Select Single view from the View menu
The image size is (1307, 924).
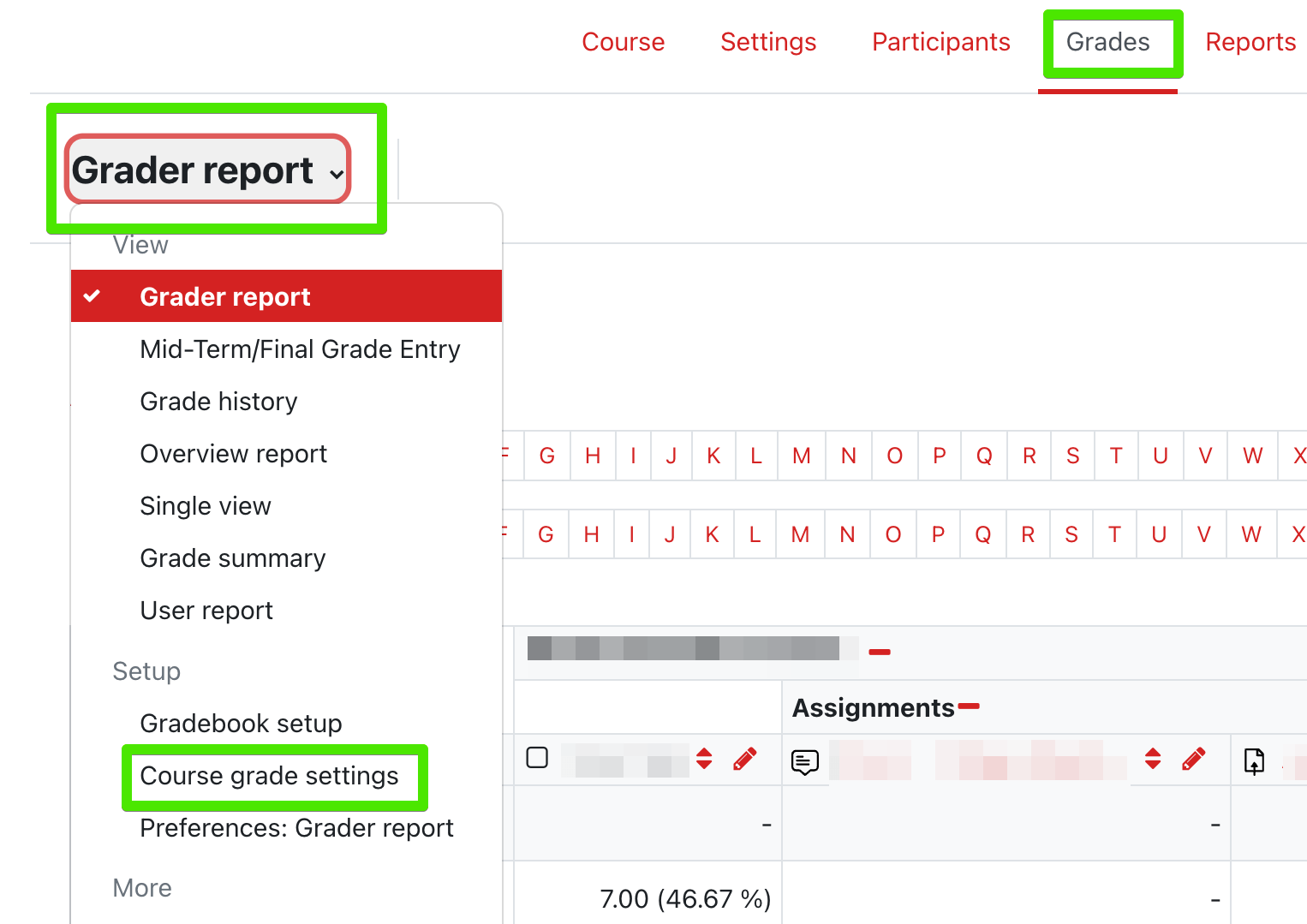point(205,506)
